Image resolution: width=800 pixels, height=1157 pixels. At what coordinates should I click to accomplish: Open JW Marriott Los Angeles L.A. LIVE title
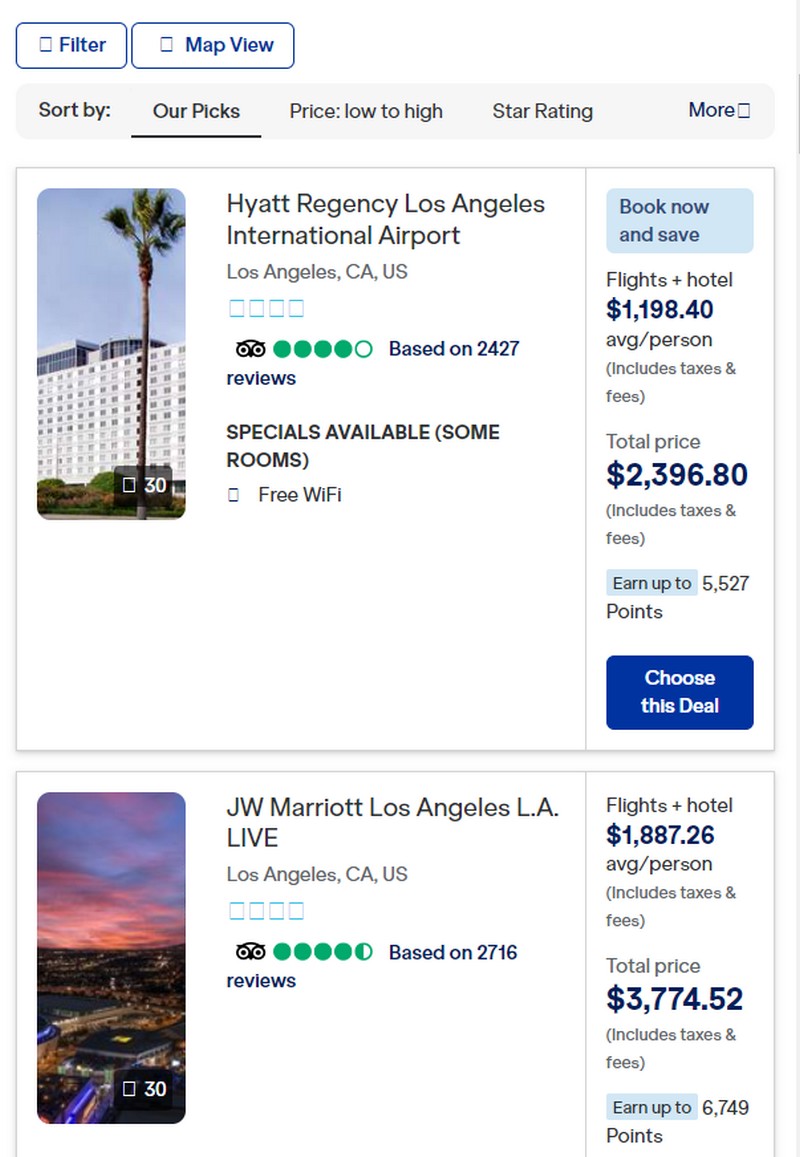point(393,823)
